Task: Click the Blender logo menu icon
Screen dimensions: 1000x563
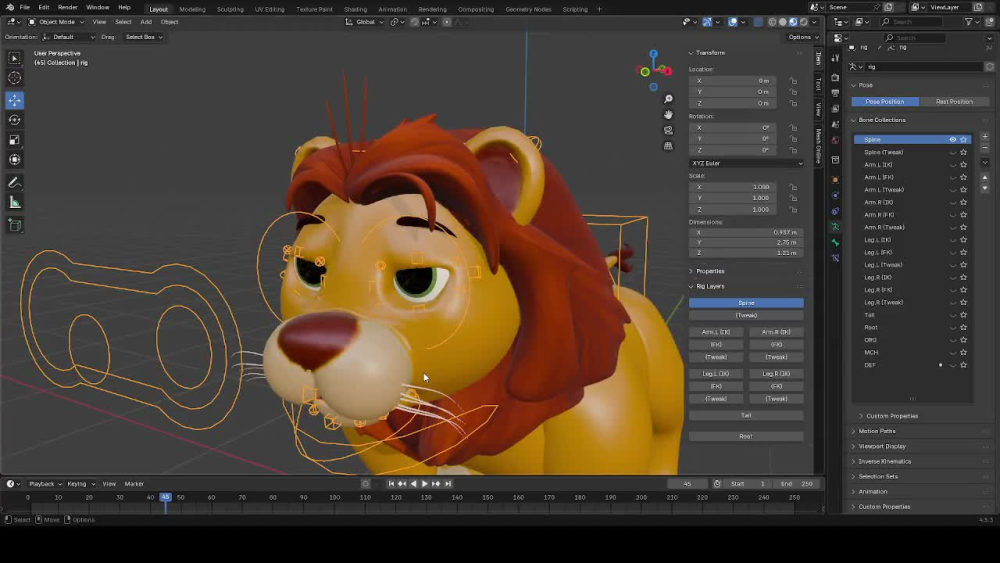Action: tap(10, 8)
